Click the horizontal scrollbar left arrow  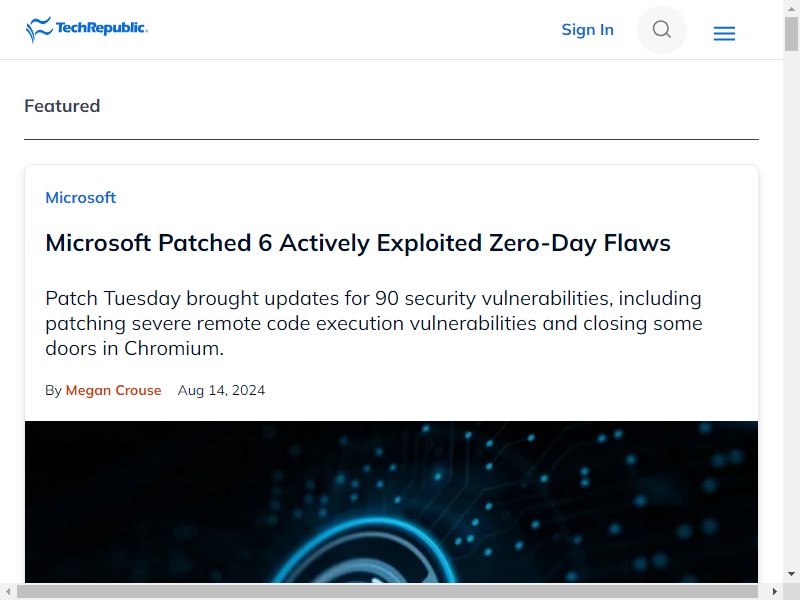[8, 591]
